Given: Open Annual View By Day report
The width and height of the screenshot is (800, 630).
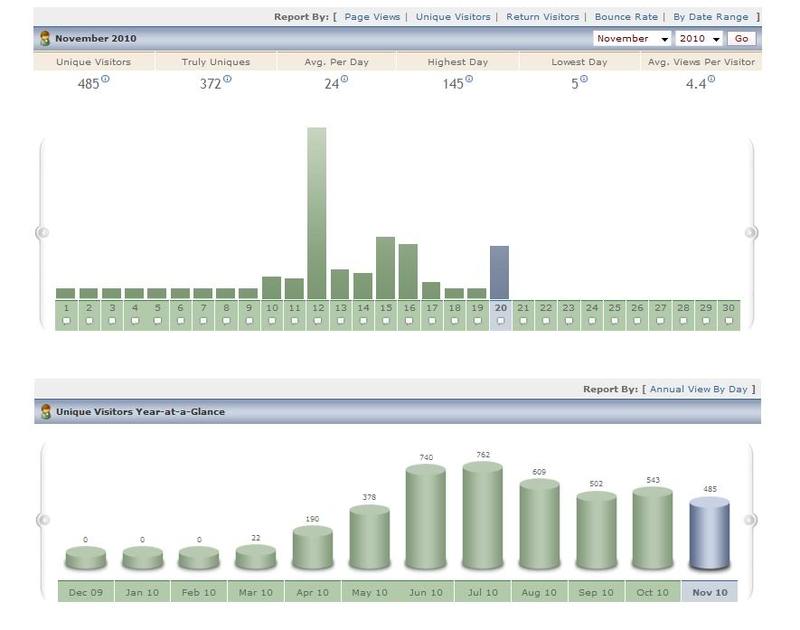Looking at the screenshot, I should pyautogui.click(x=698, y=389).
